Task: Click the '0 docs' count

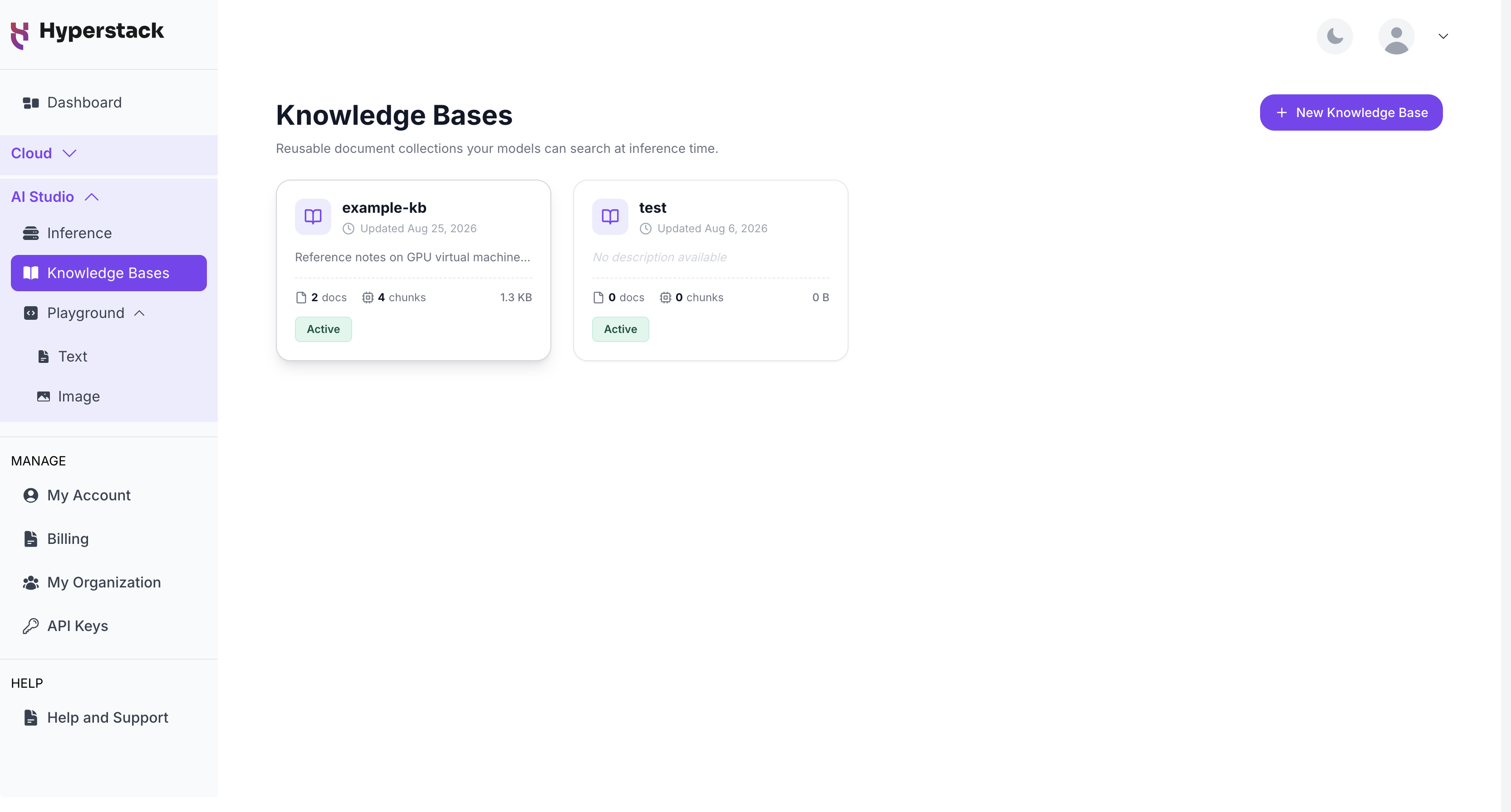Action: (626, 298)
